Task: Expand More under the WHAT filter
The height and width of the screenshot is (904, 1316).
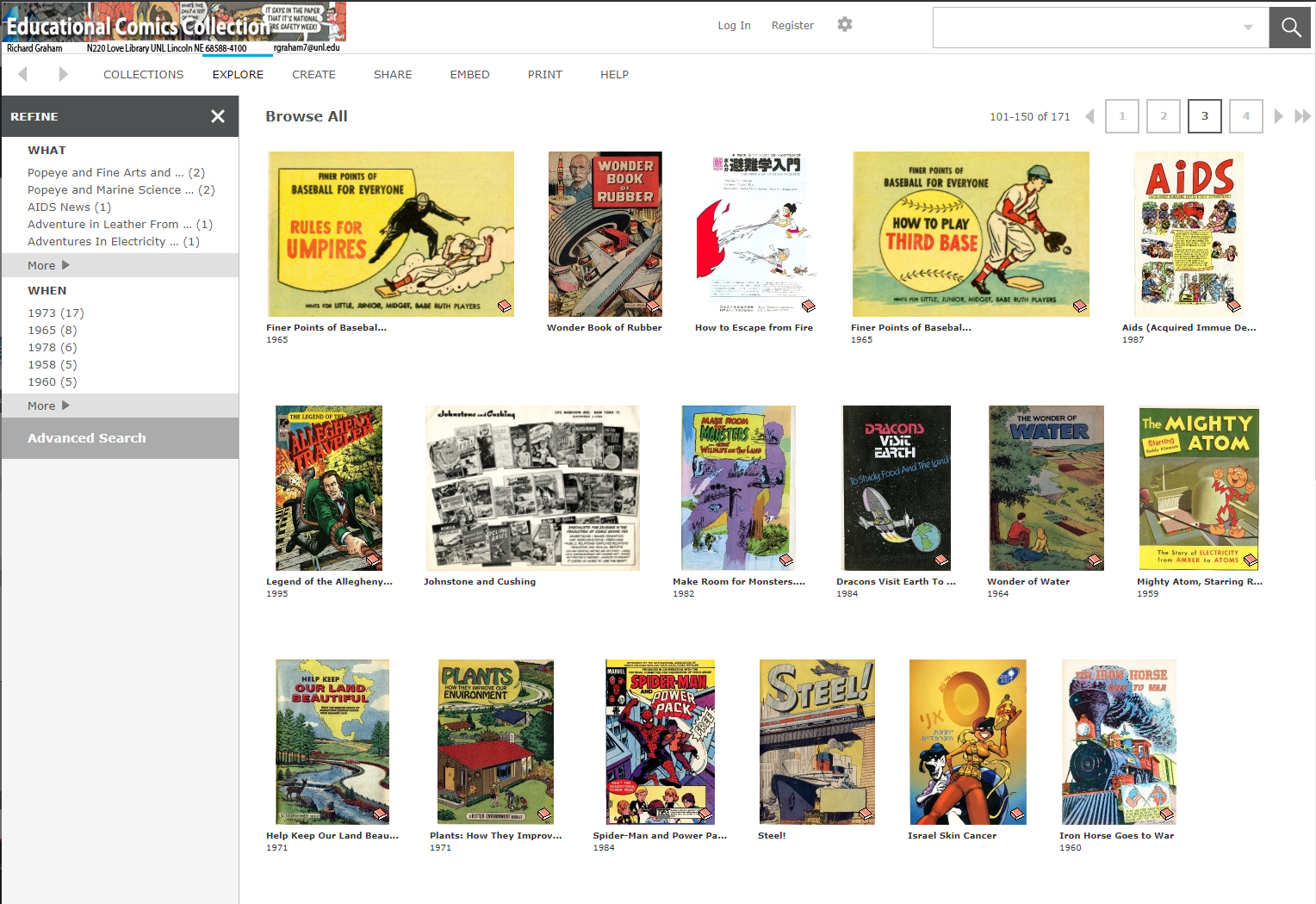Action: (48, 265)
